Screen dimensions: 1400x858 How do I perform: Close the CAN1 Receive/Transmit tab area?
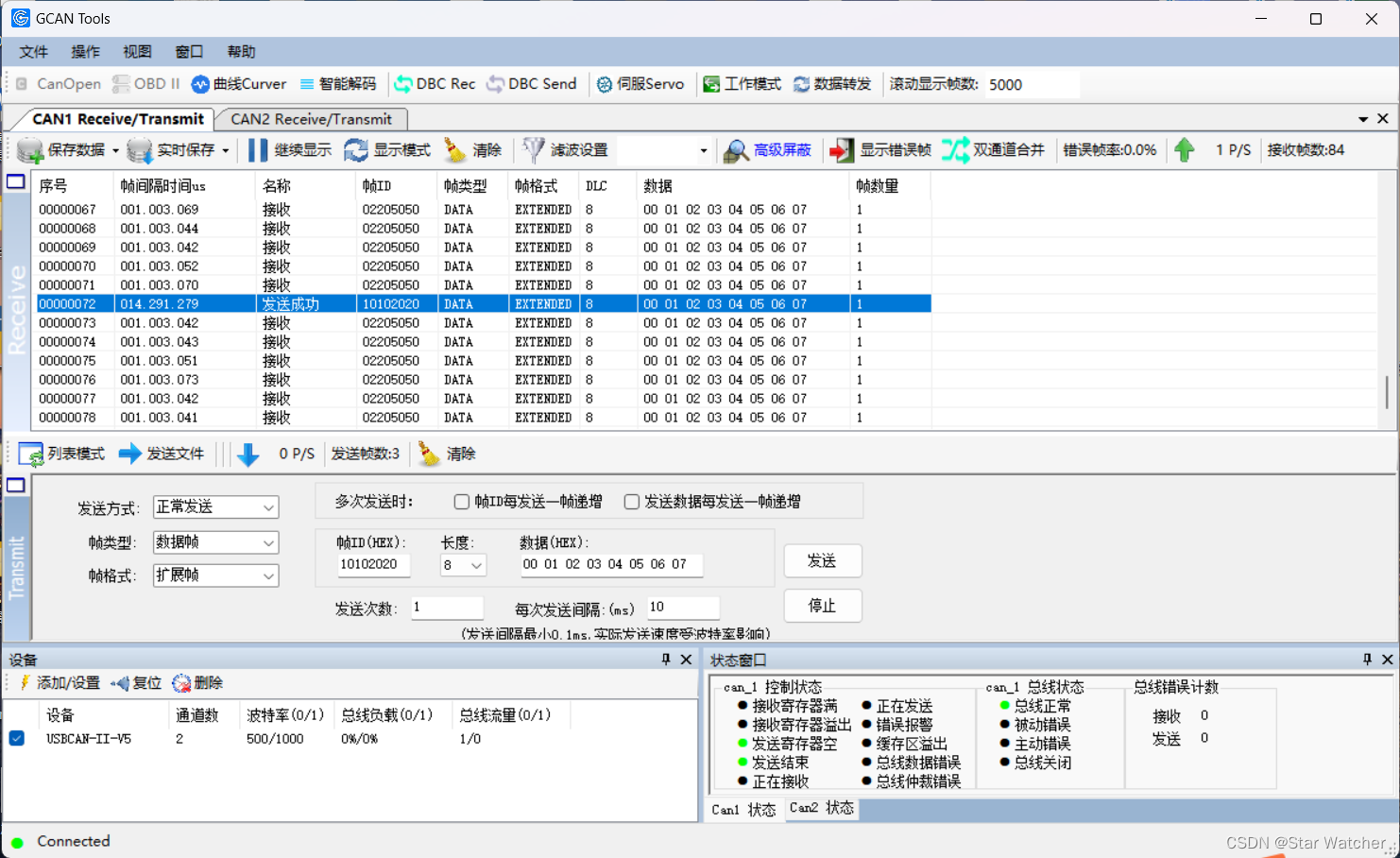coord(1383,119)
